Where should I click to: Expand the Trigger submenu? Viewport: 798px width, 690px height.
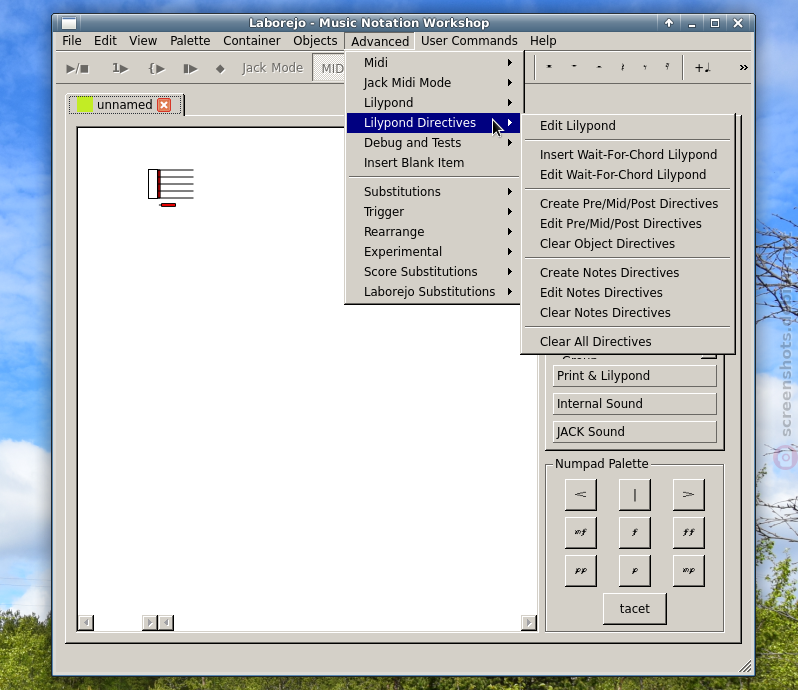(x=434, y=212)
